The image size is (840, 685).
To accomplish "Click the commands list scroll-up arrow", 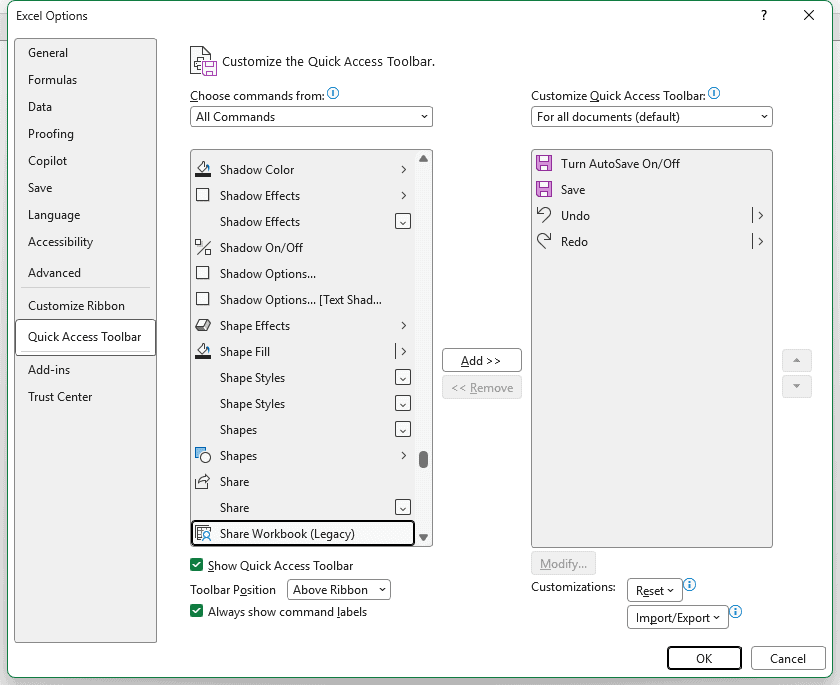I will tap(423, 159).
